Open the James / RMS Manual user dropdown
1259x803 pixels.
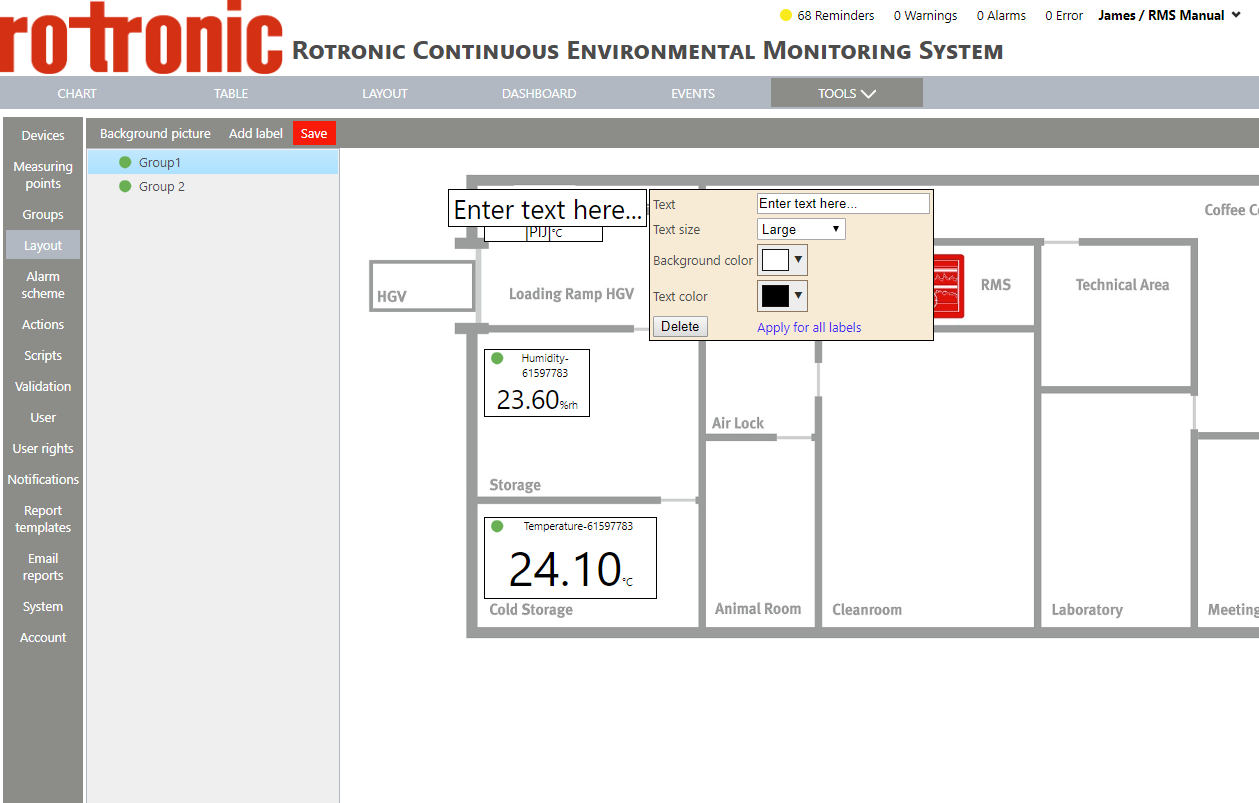1169,15
